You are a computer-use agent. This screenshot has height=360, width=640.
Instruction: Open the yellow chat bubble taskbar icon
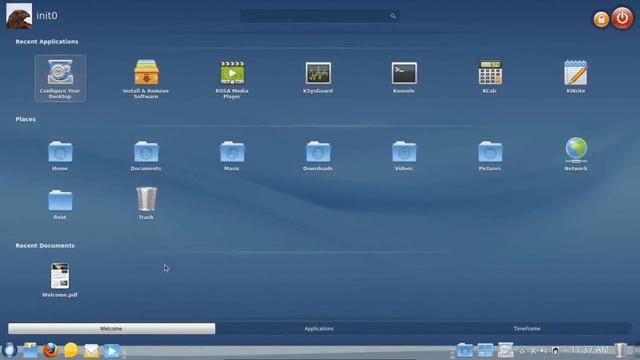pyautogui.click(x=71, y=350)
